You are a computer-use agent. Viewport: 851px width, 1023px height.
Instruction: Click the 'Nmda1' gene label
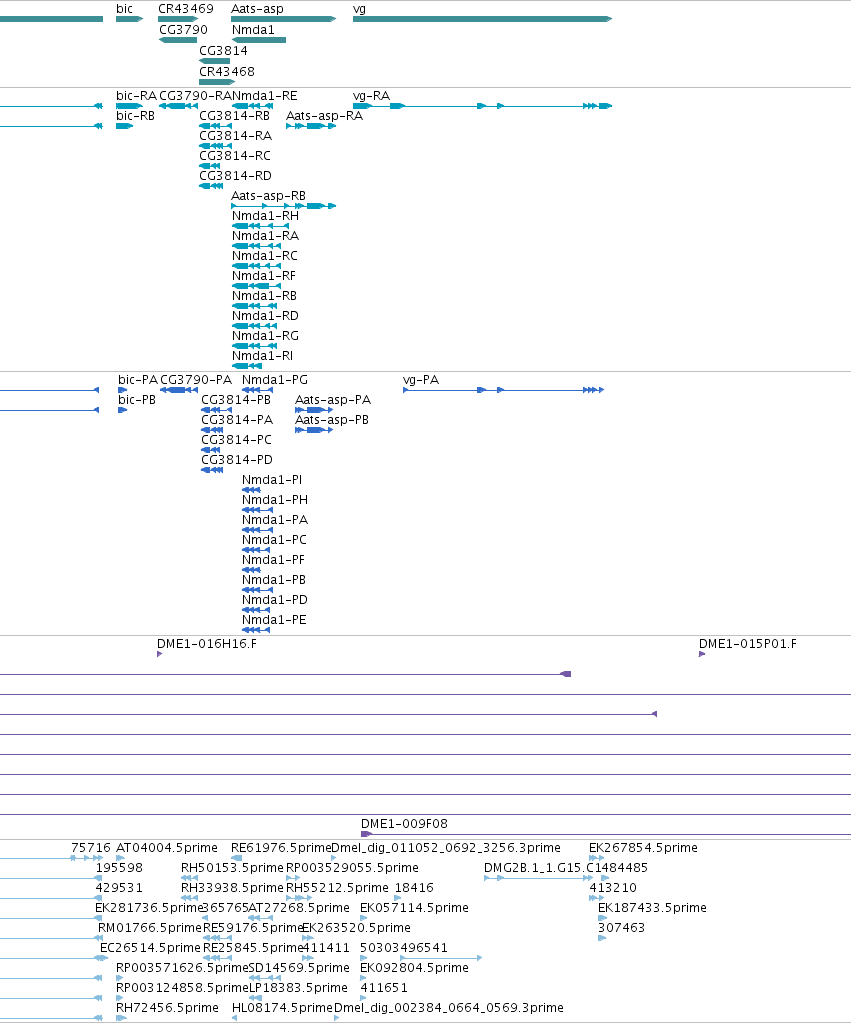coord(253,30)
